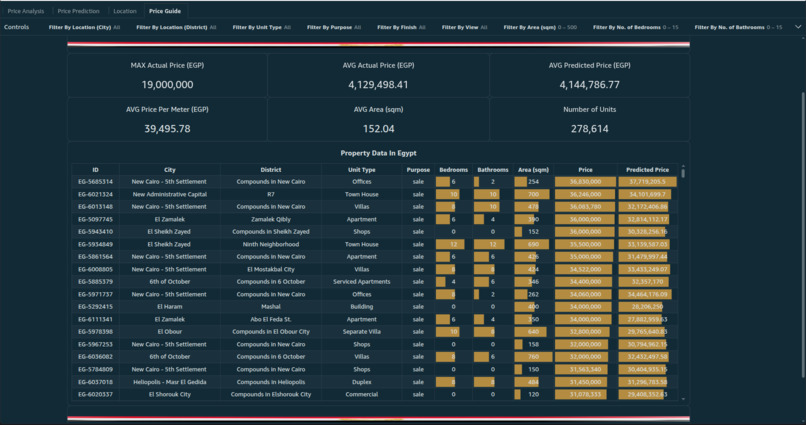Select row ID EG-5685314
806x425 pixels.
pyautogui.click(x=96, y=181)
